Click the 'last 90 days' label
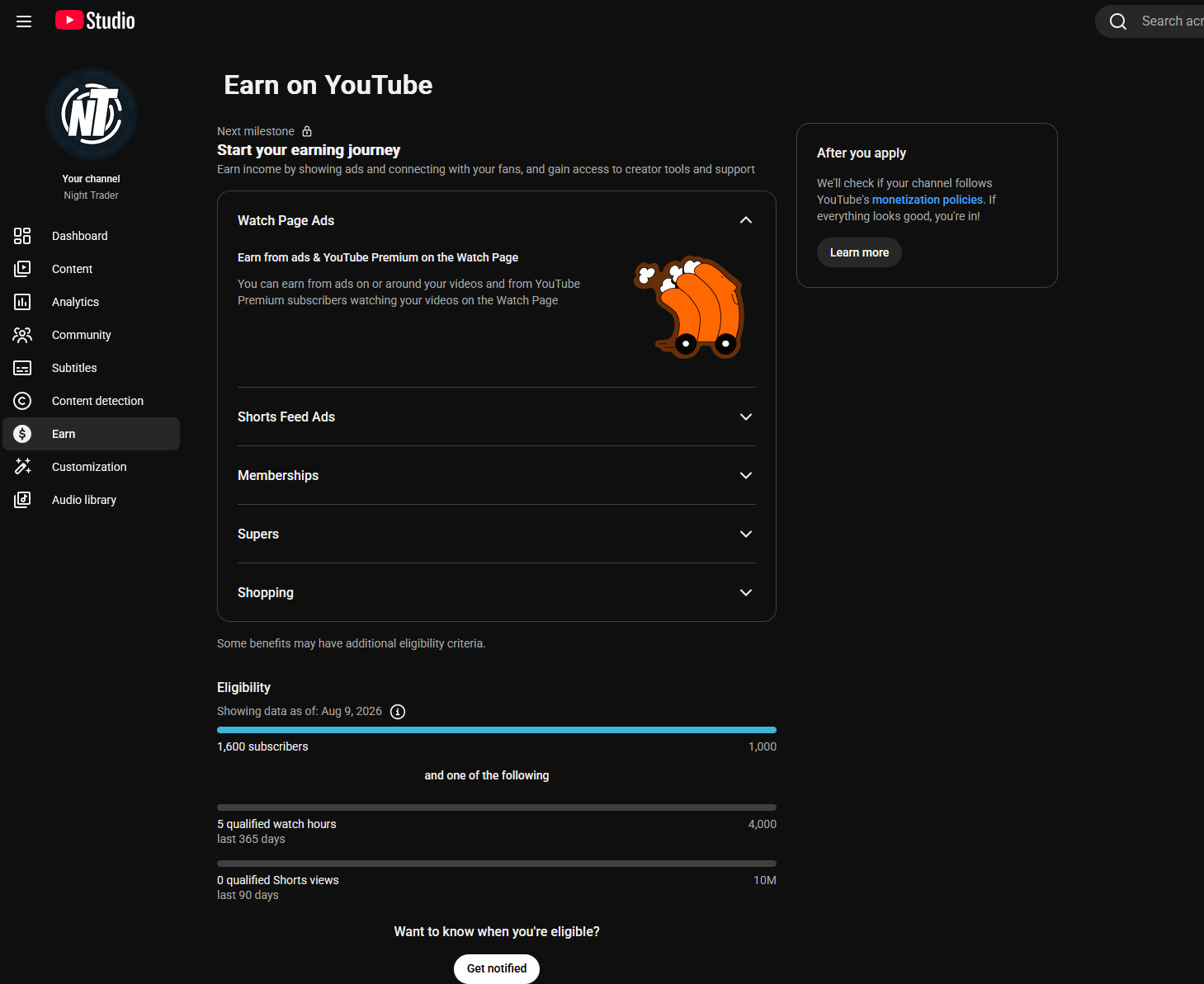The image size is (1204, 984). tap(248, 895)
